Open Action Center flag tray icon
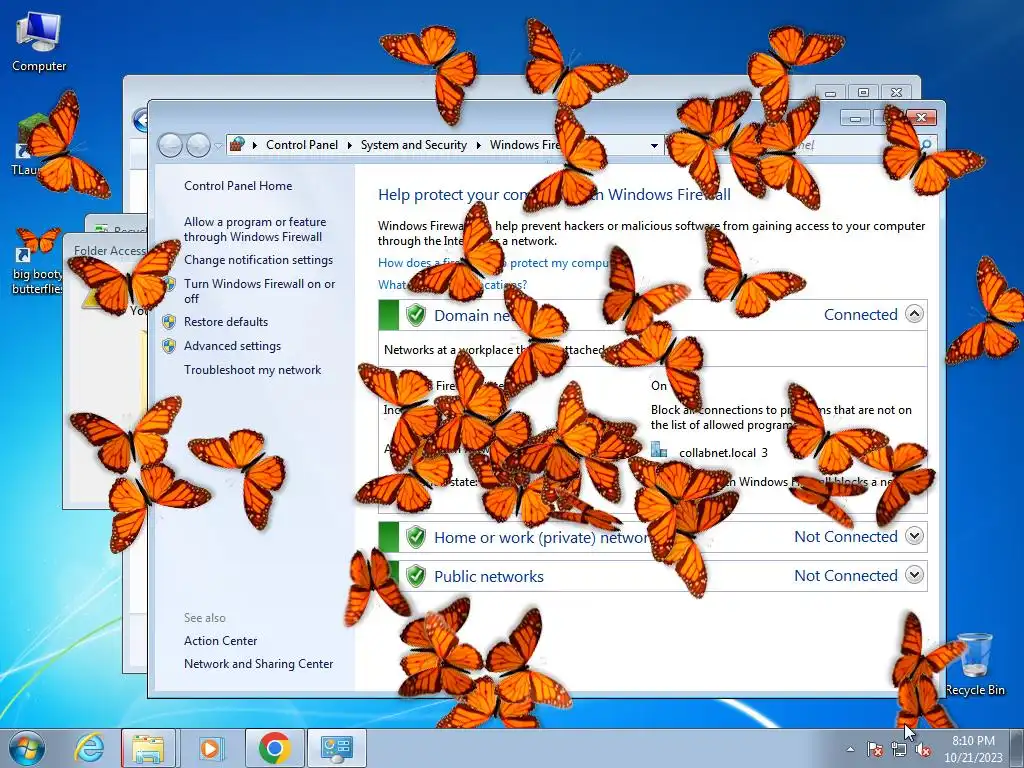 pyautogui.click(x=874, y=750)
